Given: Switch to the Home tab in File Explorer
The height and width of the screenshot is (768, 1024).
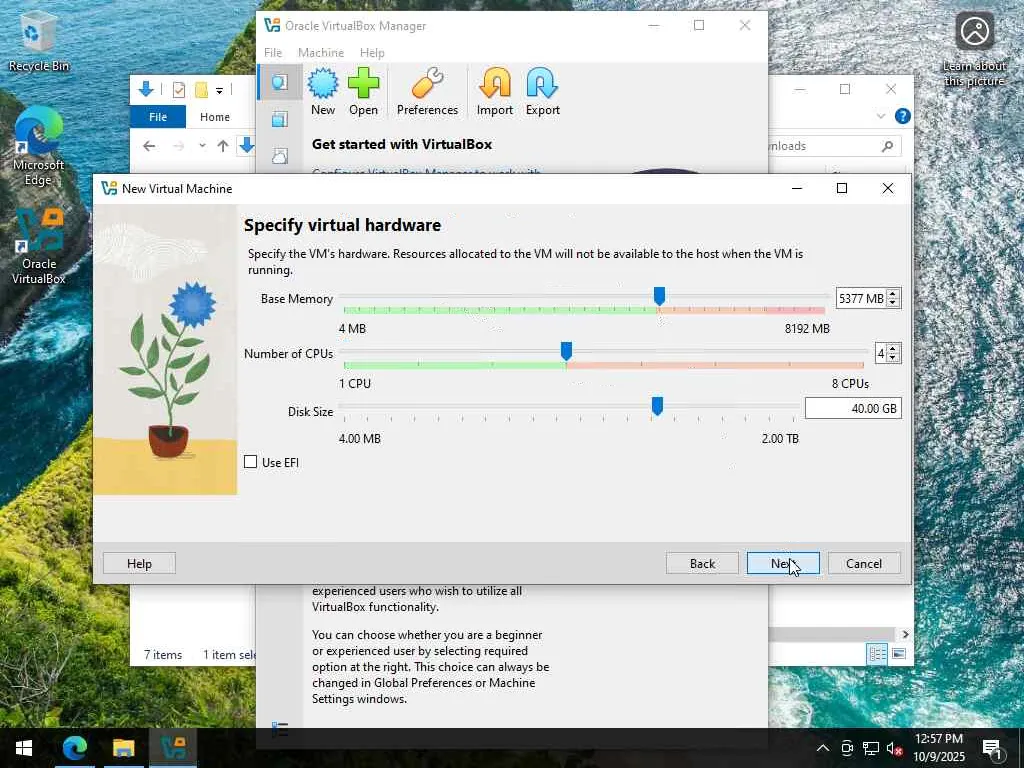Looking at the screenshot, I should point(215,117).
